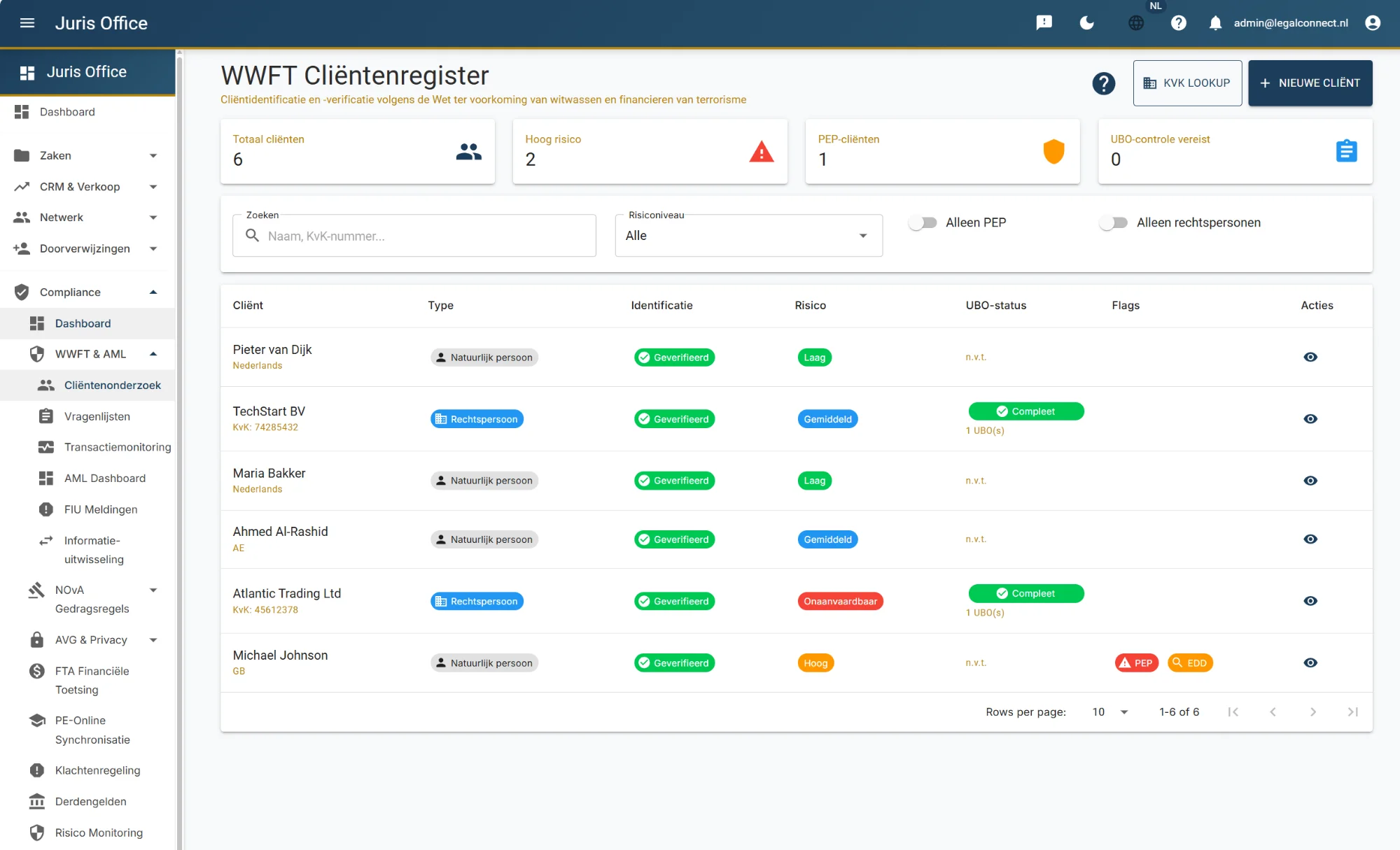Change rows per page dropdown
The image size is (1400, 850).
point(1110,711)
